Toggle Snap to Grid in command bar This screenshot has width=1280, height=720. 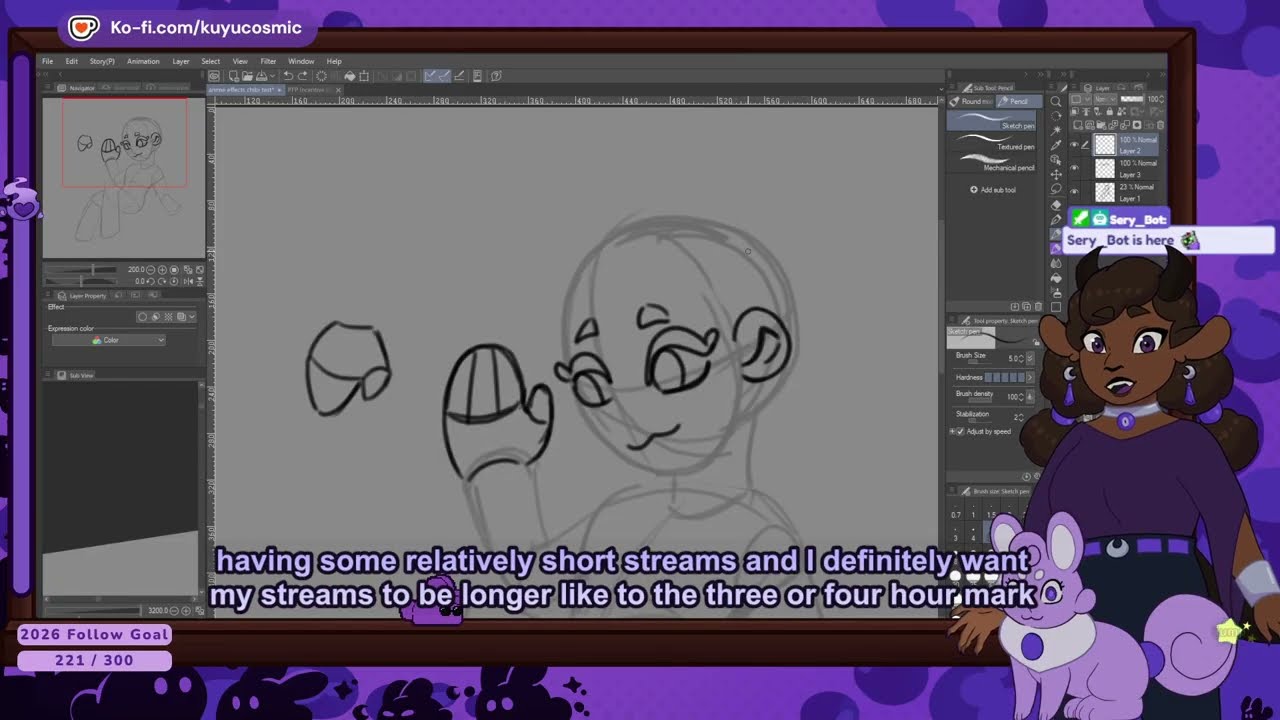(x=459, y=76)
